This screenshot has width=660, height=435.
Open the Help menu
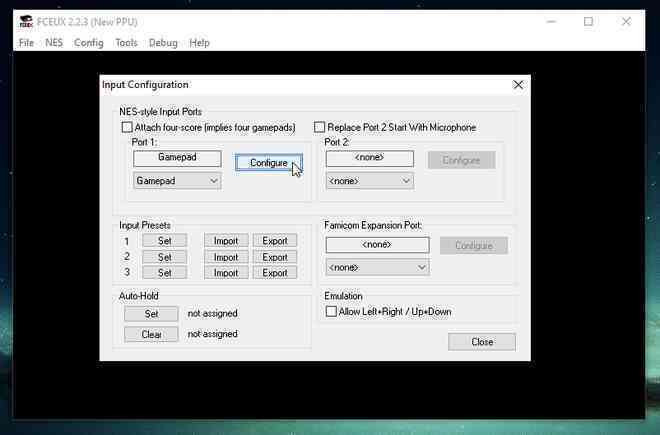point(199,43)
